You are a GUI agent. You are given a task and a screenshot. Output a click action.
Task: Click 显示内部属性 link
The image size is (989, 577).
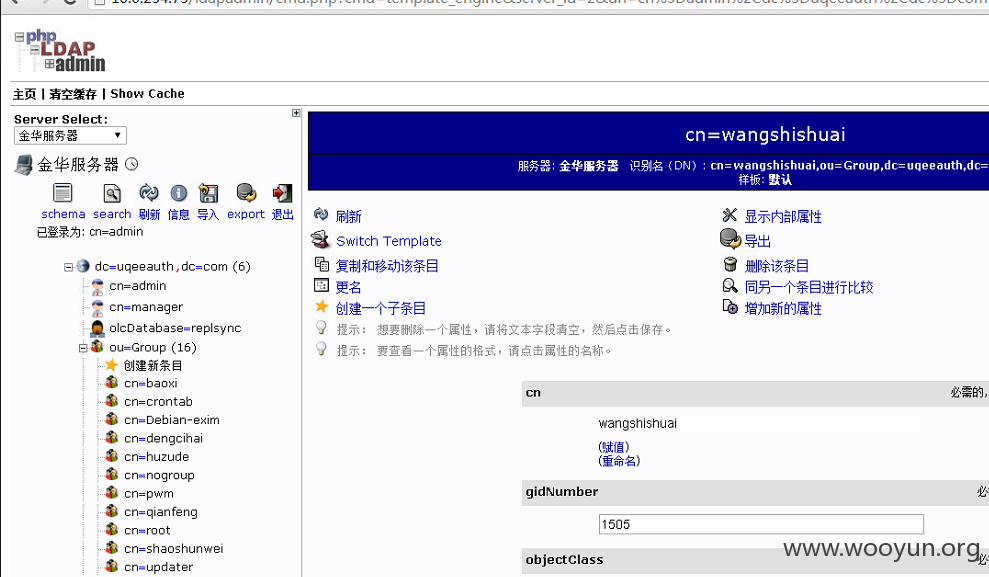click(x=783, y=217)
